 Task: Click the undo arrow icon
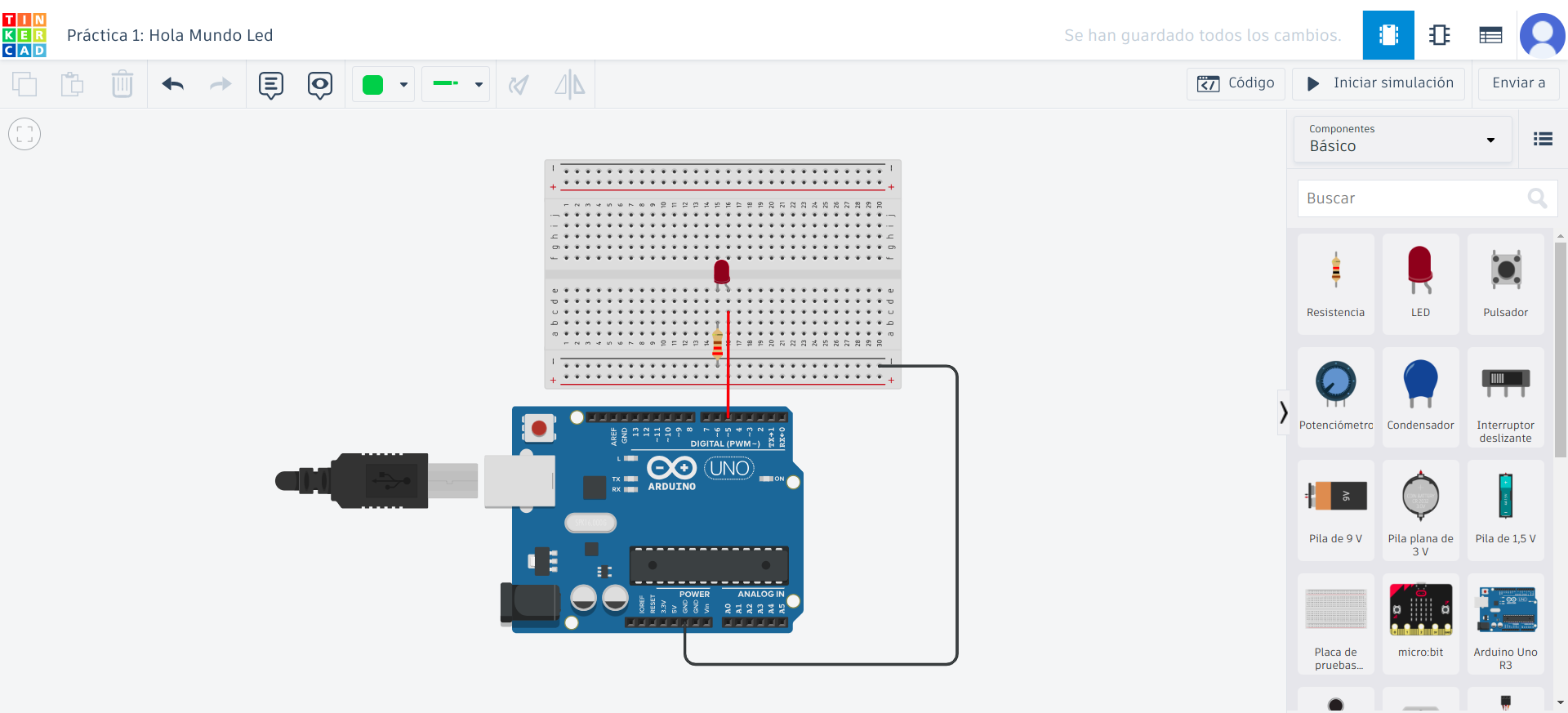pos(173,84)
